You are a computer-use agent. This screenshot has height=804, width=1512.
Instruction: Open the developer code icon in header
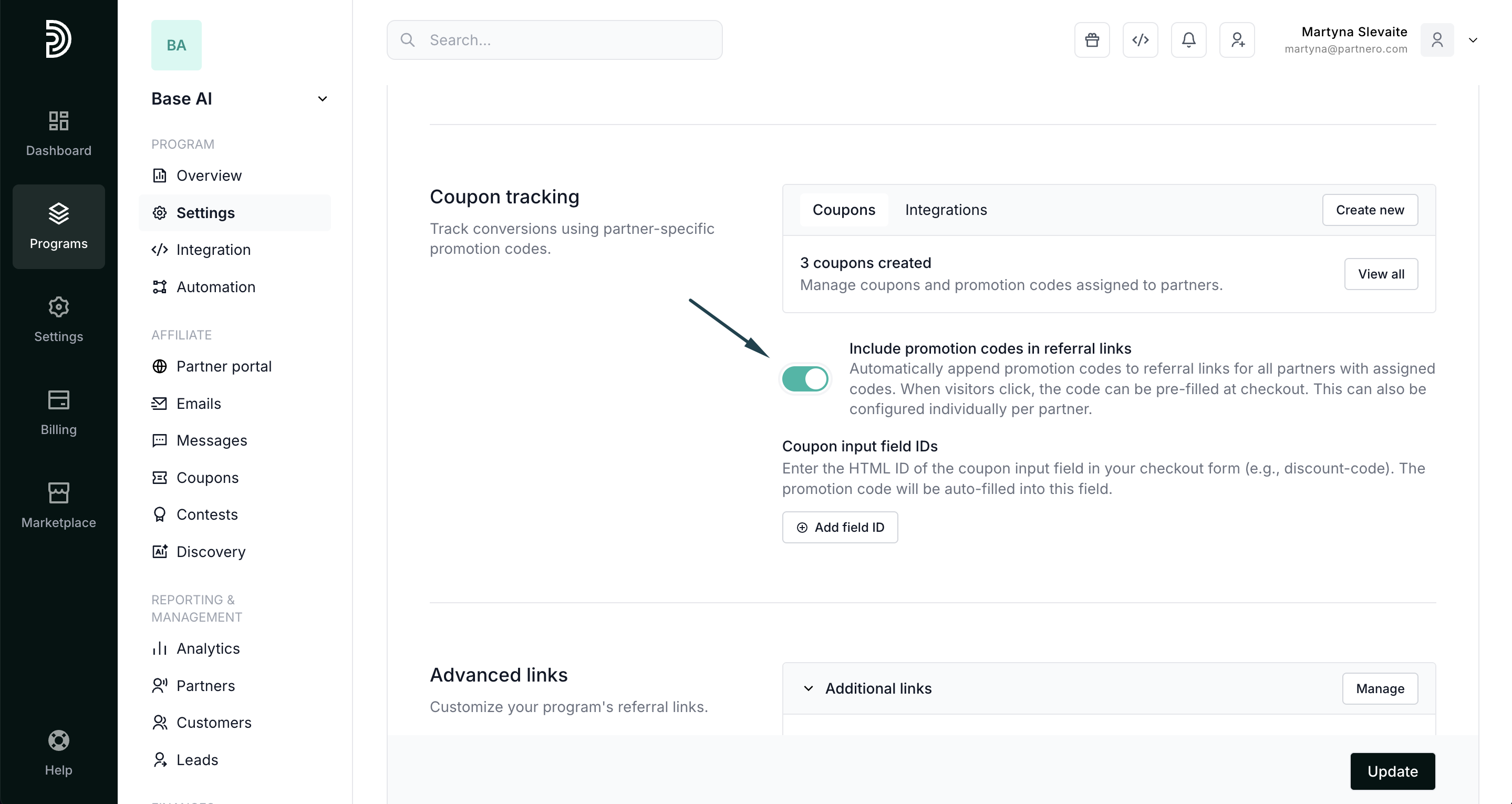(x=1140, y=40)
